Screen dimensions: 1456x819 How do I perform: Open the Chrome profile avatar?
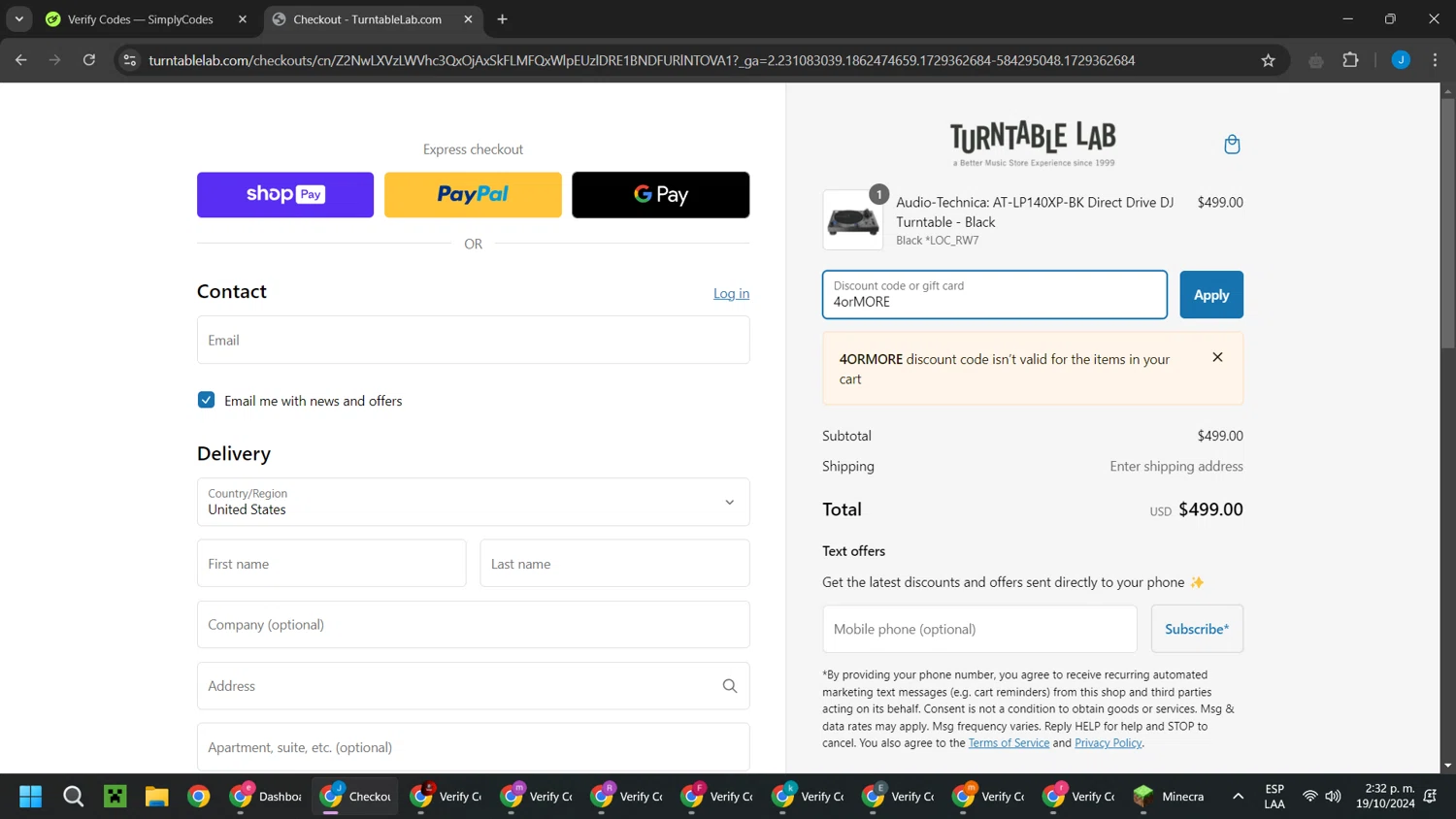(x=1401, y=60)
